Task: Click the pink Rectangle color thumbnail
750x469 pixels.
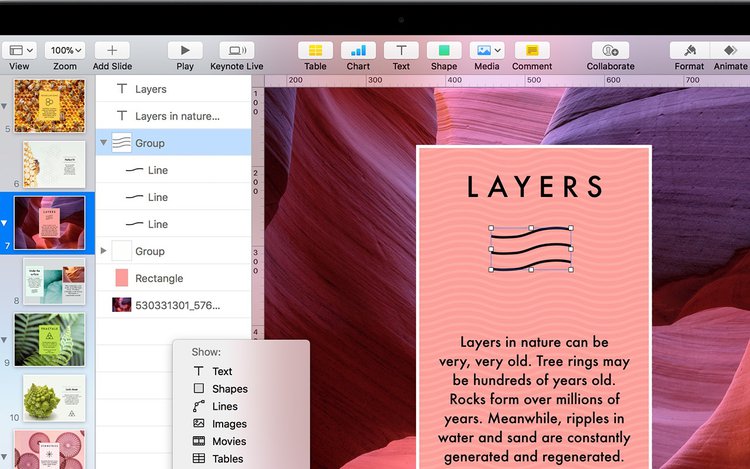Action: pyautogui.click(x=122, y=278)
